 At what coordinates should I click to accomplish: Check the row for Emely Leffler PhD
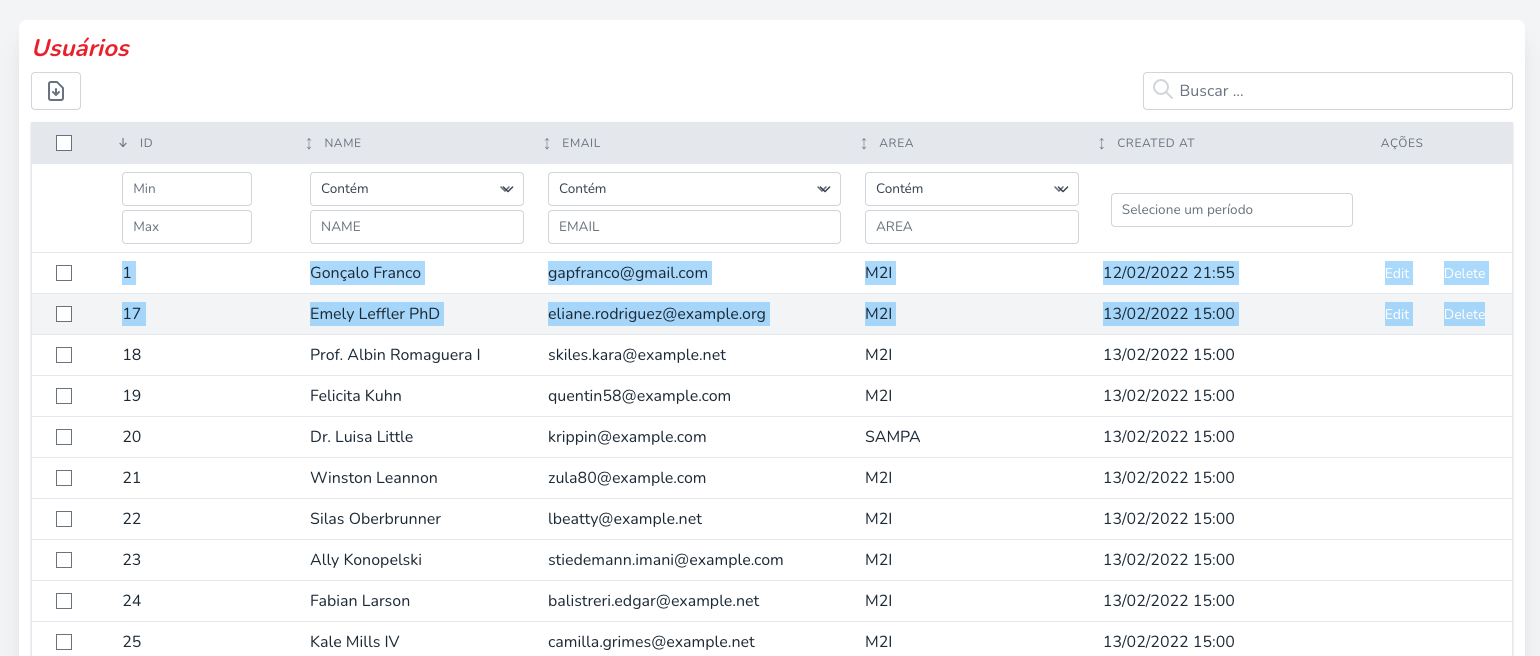(x=64, y=314)
